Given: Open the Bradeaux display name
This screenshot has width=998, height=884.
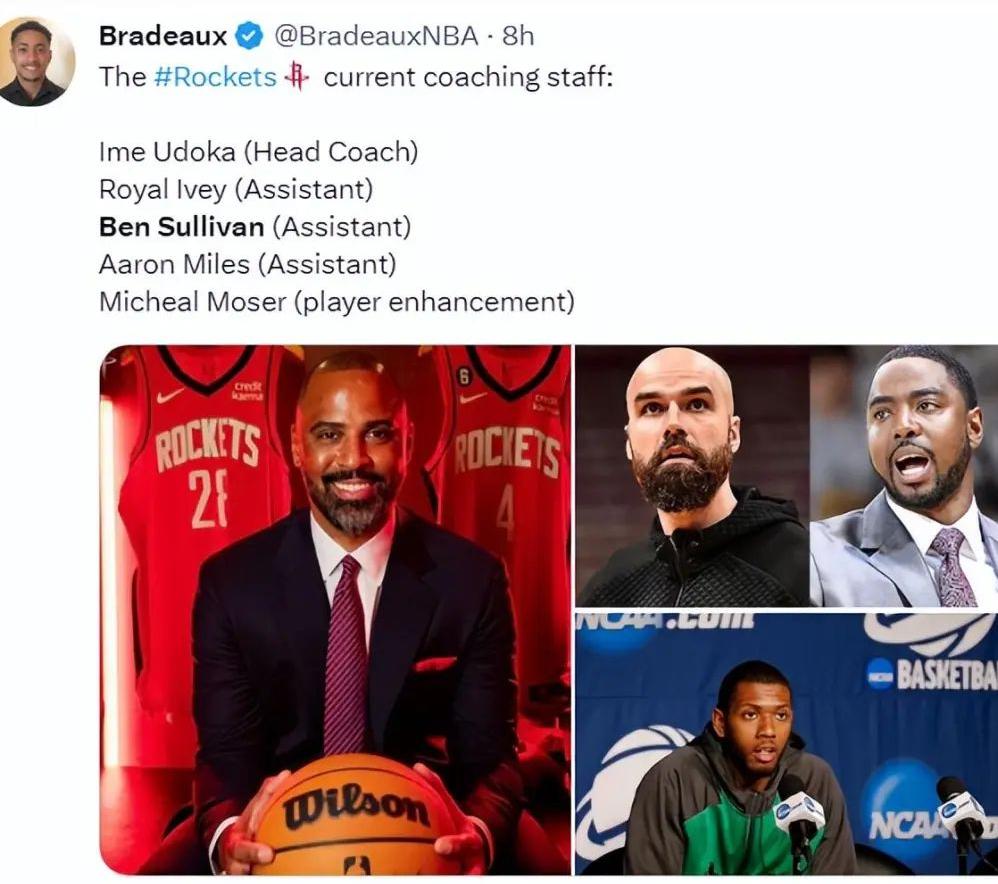Looking at the screenshot, I should [x=163, y=37].
